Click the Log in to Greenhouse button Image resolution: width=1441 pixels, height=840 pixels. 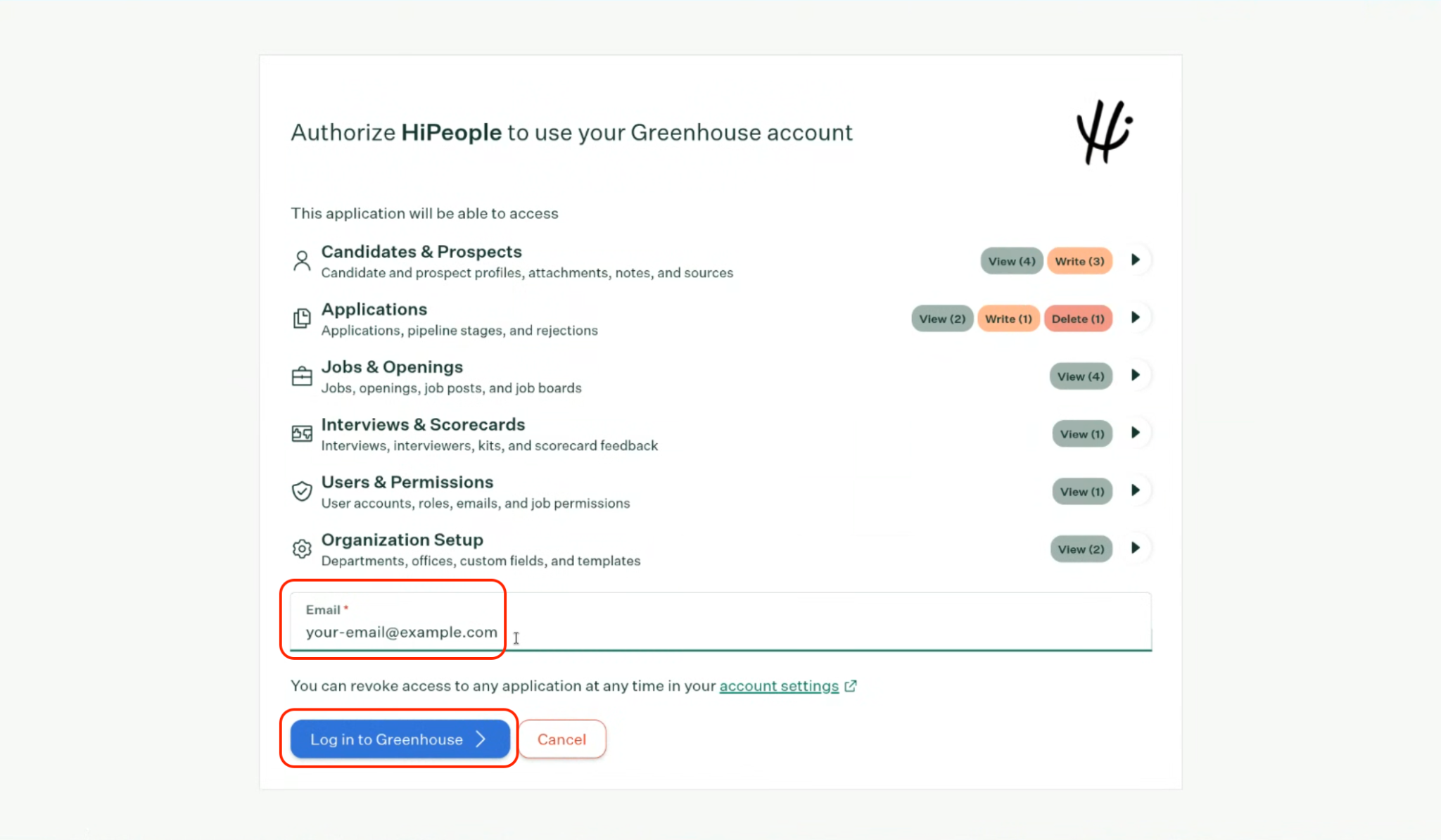tap(400, 739)
